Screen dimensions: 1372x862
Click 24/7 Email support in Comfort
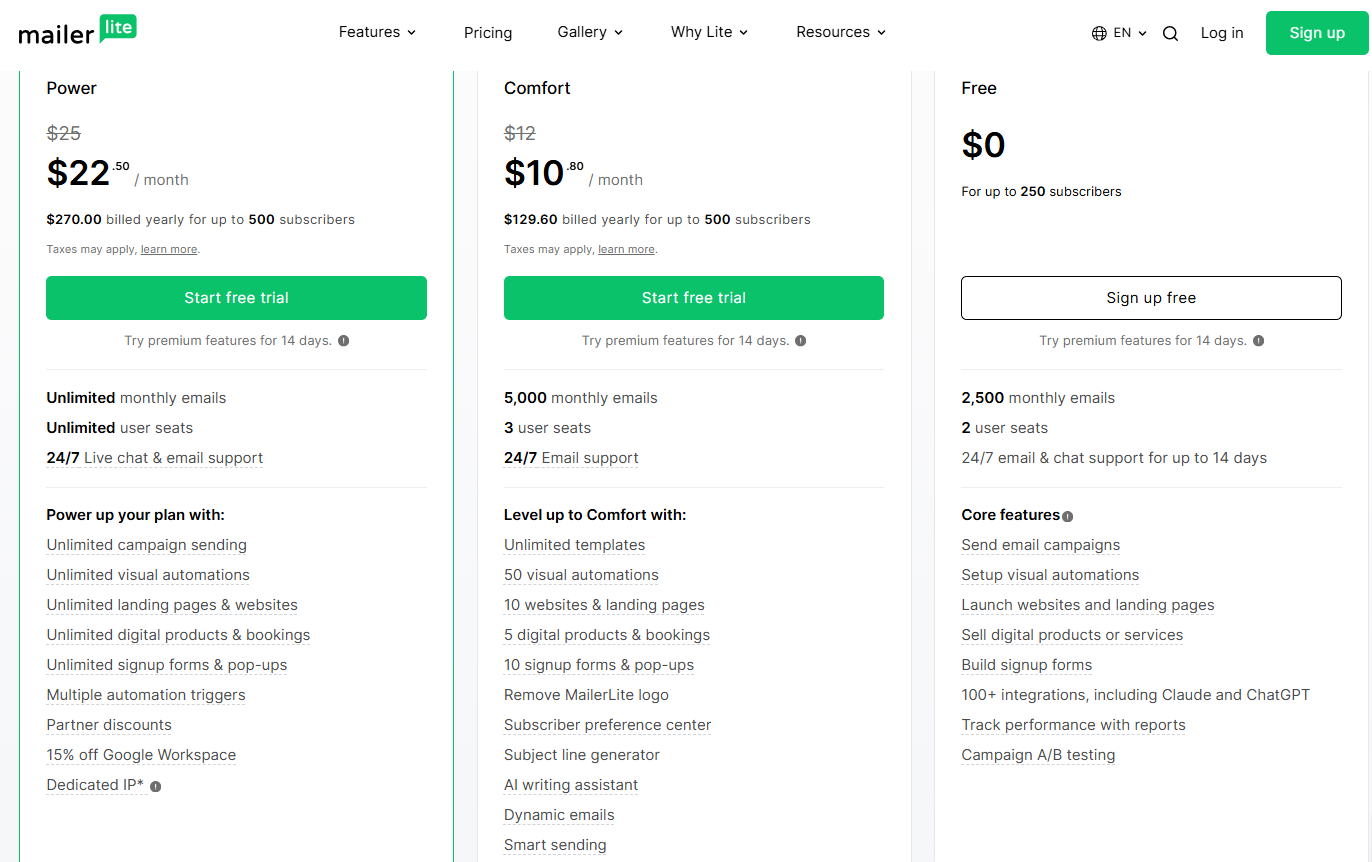(571, 458)
